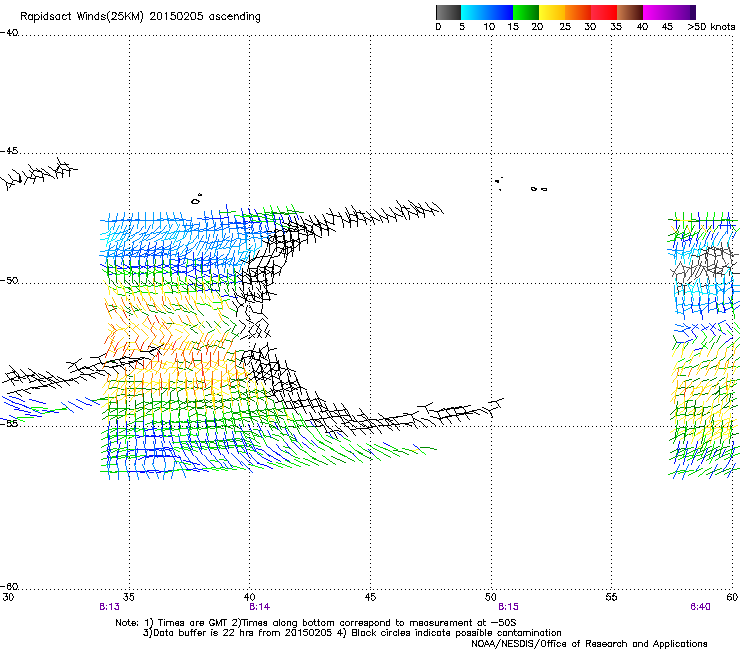Click the '-60' latitude axis label

click(x=9, y=586)
